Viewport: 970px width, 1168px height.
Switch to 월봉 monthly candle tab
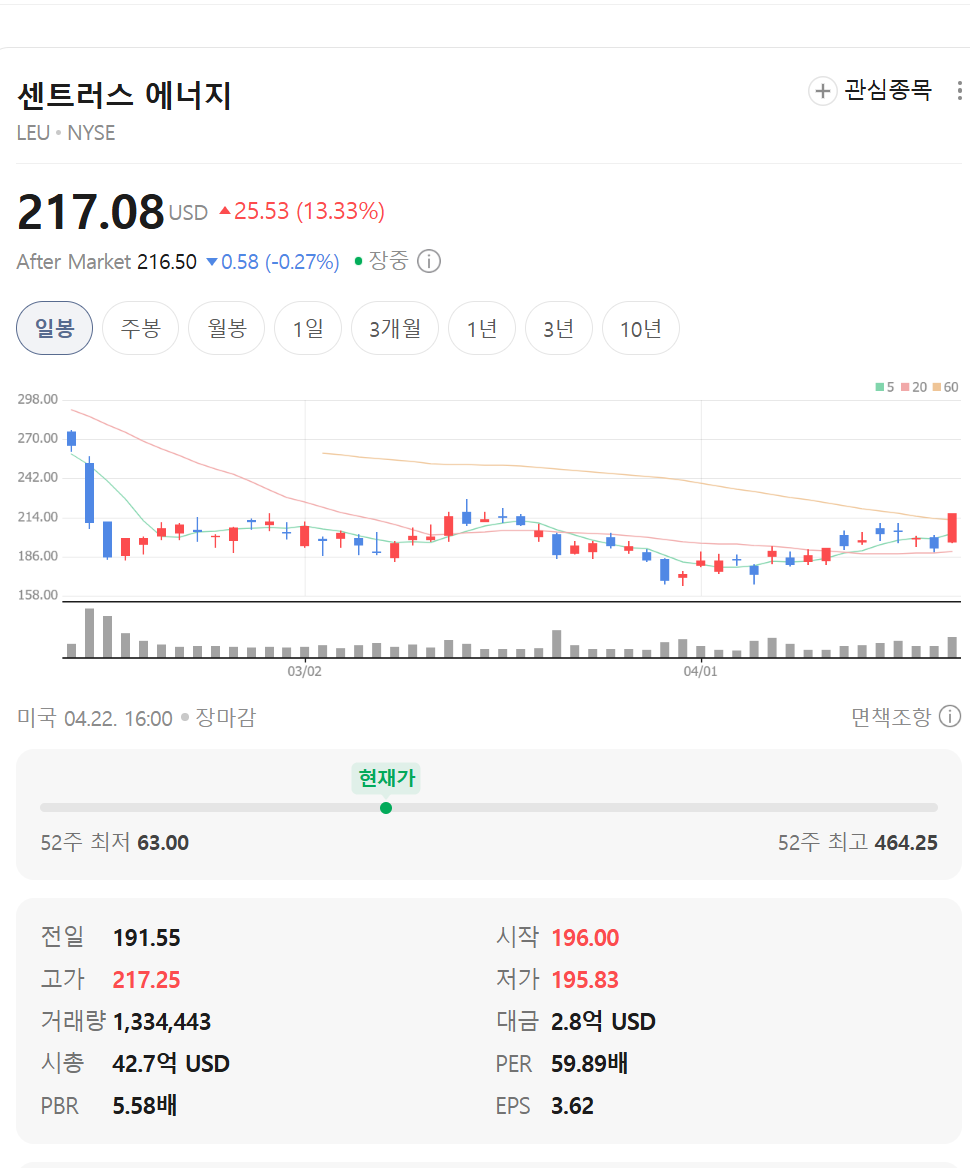(226, 328)
